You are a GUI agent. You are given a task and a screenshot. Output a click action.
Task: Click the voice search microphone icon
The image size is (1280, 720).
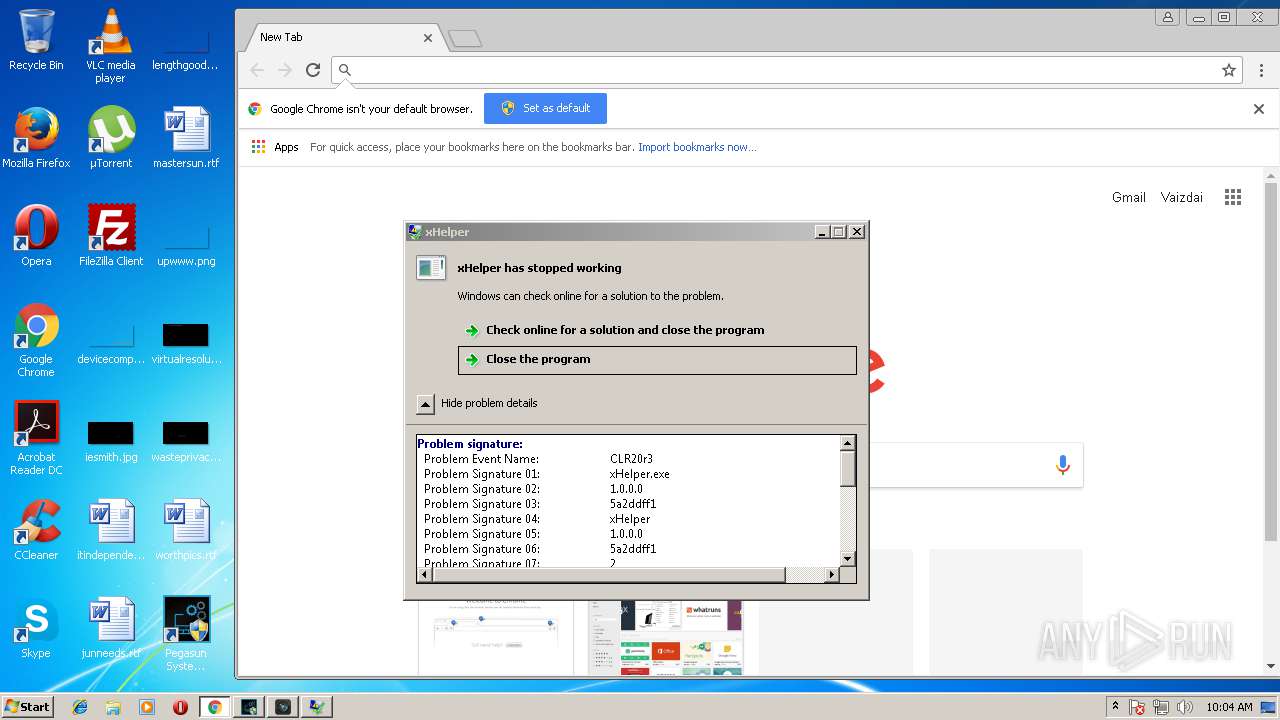click(1062, 465)
